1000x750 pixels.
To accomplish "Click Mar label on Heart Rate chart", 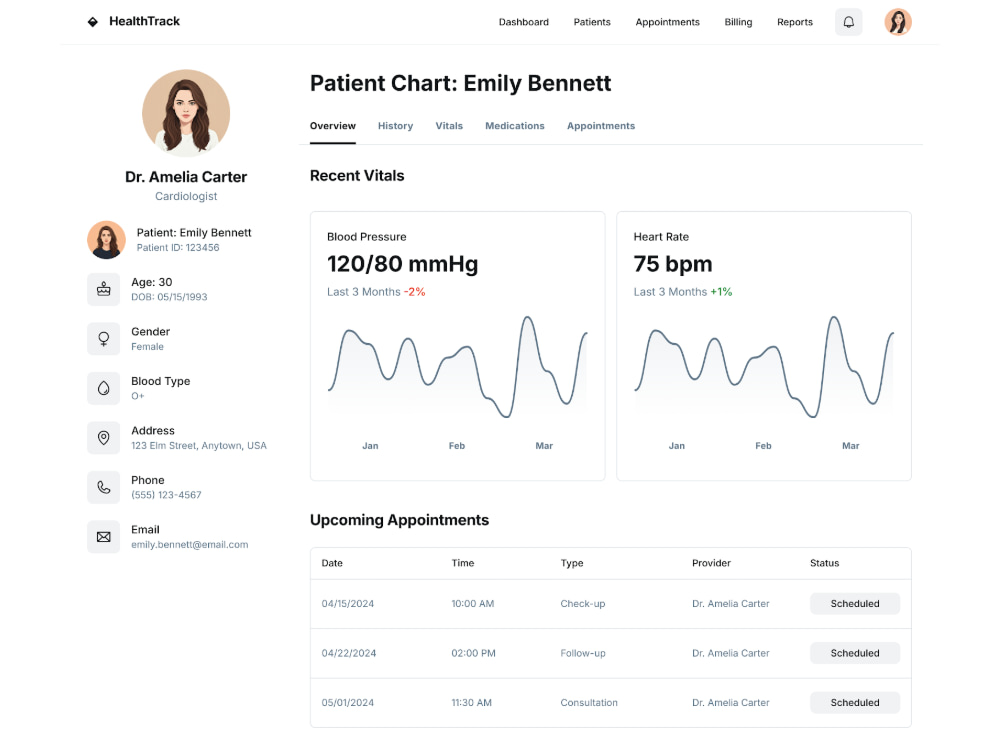I will [x=850, y=446].
